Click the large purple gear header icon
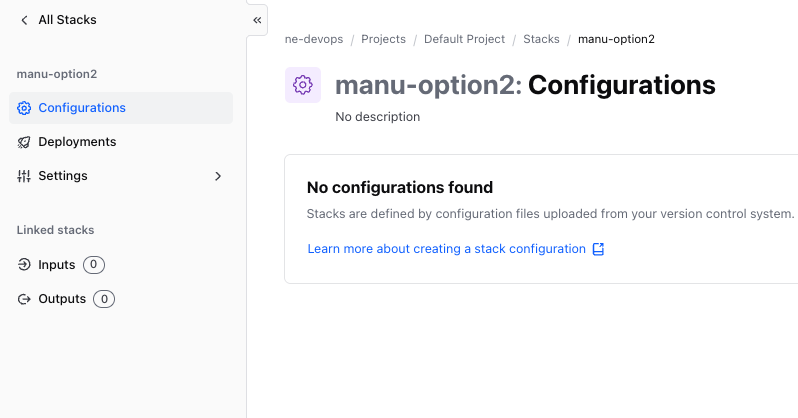 click(x=303, y=85)
